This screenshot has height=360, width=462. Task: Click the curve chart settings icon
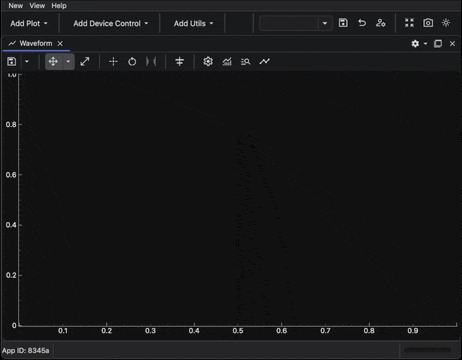click(x=227, y=62)
